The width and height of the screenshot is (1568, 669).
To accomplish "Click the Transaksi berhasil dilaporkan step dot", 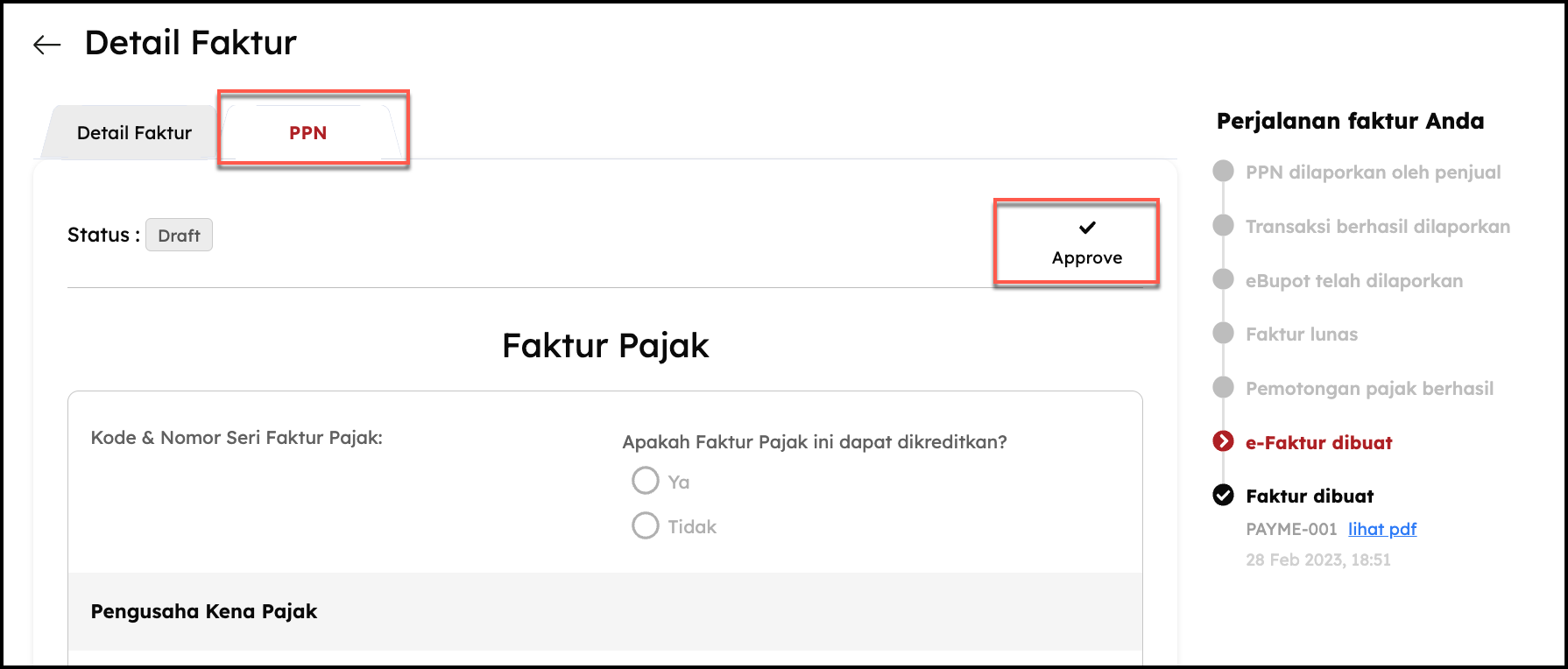I will tap(1223, 225).
